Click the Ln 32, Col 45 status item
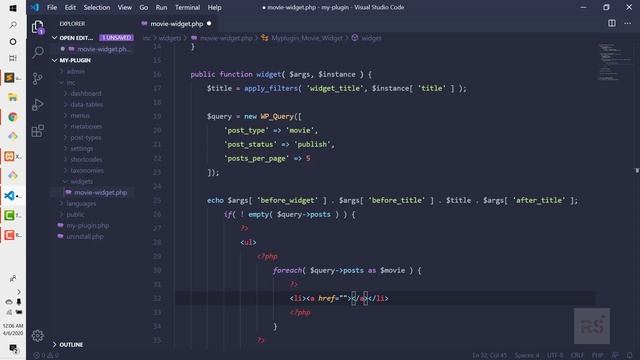Image resolution: width=640 pixels, height=360 pixels. pyautogui.click(x=489, y=356)
